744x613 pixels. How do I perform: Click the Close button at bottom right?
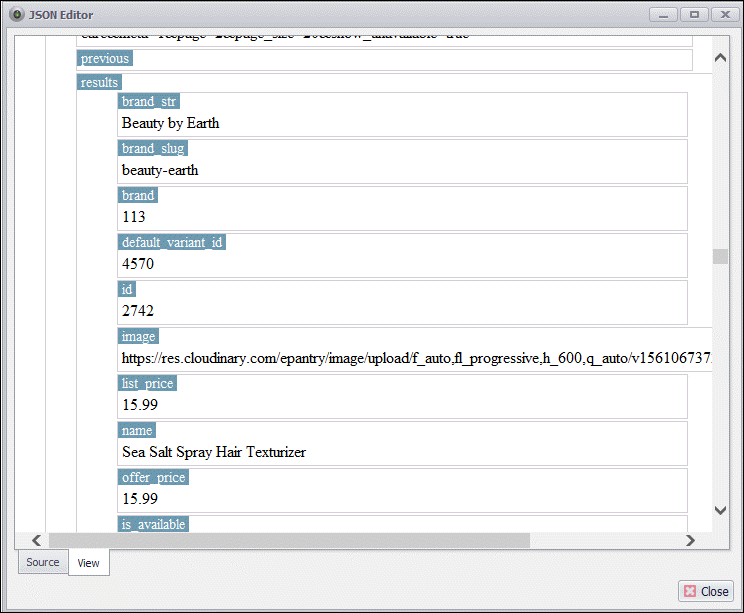(x=705, y=591)
